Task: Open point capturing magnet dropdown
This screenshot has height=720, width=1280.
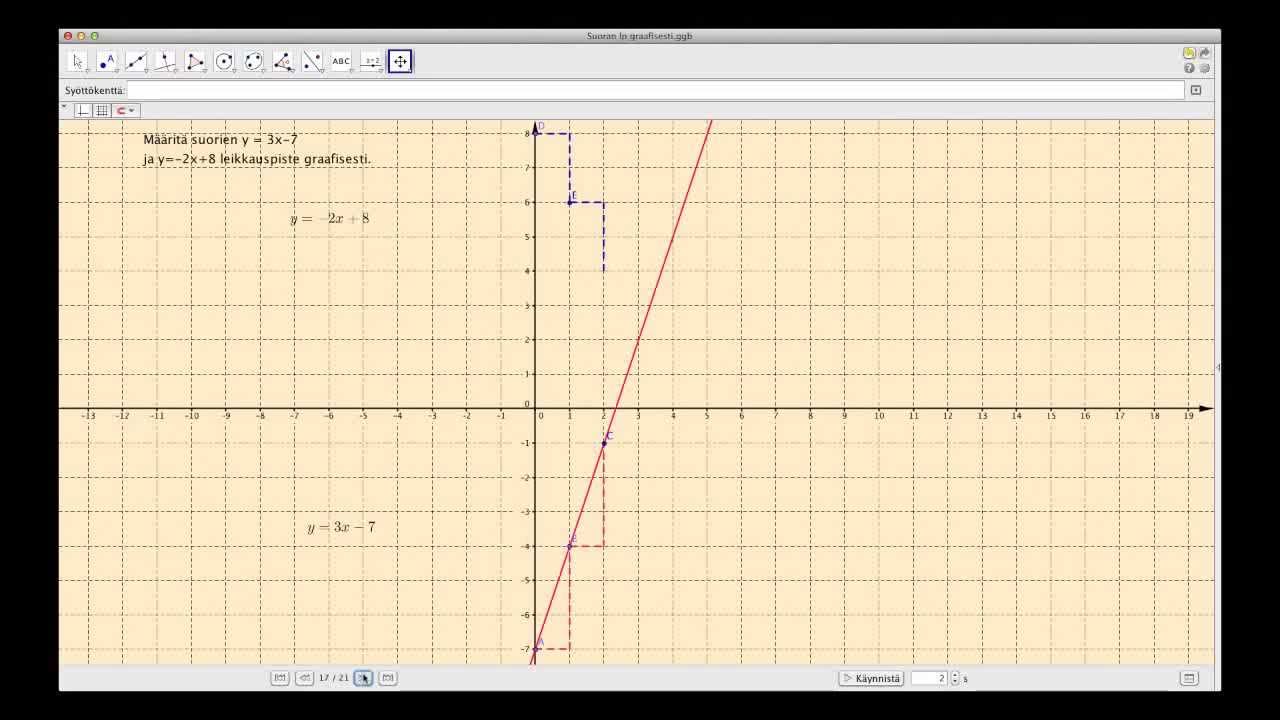Action: pos(125,110)
